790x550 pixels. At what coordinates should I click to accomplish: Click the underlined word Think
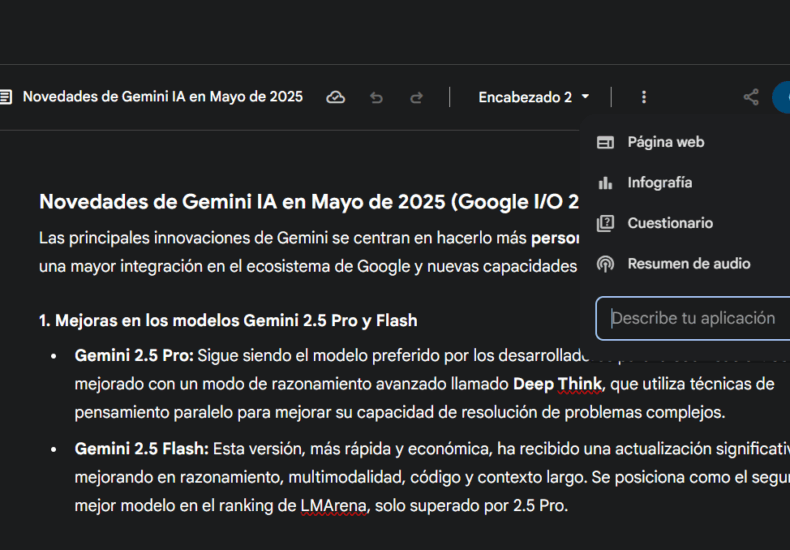(580, 384)
